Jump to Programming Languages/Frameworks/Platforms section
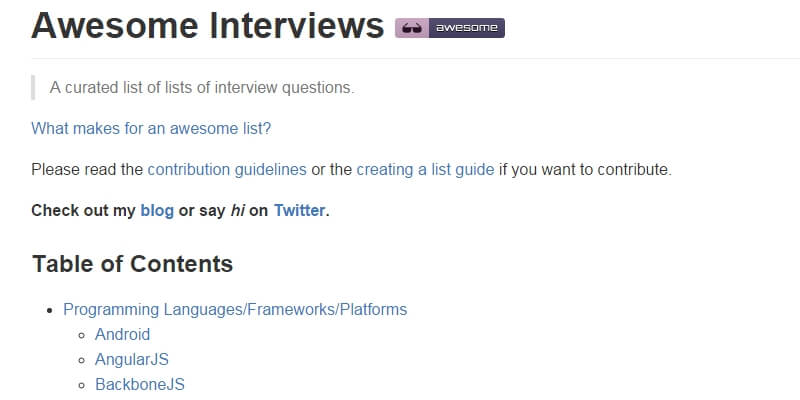The width and height of the screenshot is (800, 400). click(235, 309)
